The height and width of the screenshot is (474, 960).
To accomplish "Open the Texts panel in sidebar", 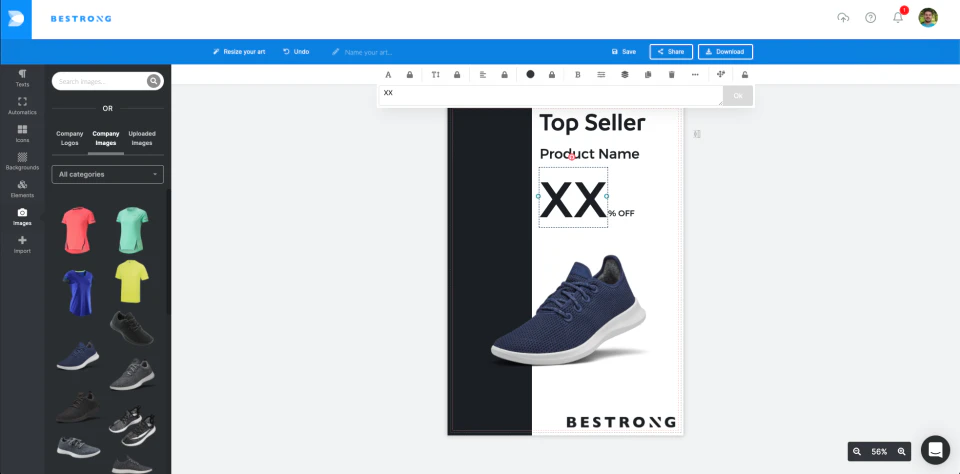I will (22, 78).
